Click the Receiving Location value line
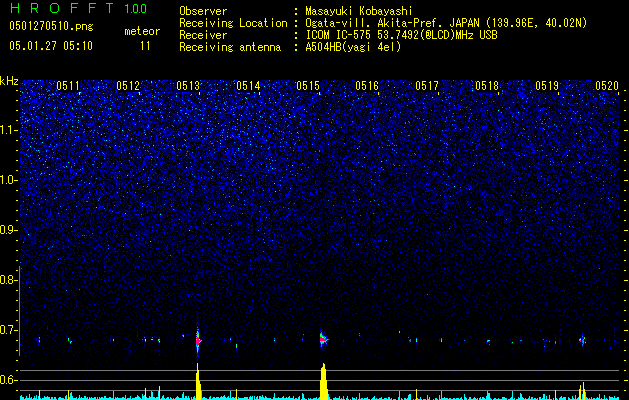The width and height of the screenshot is (629, 400). tap(446, 23)
